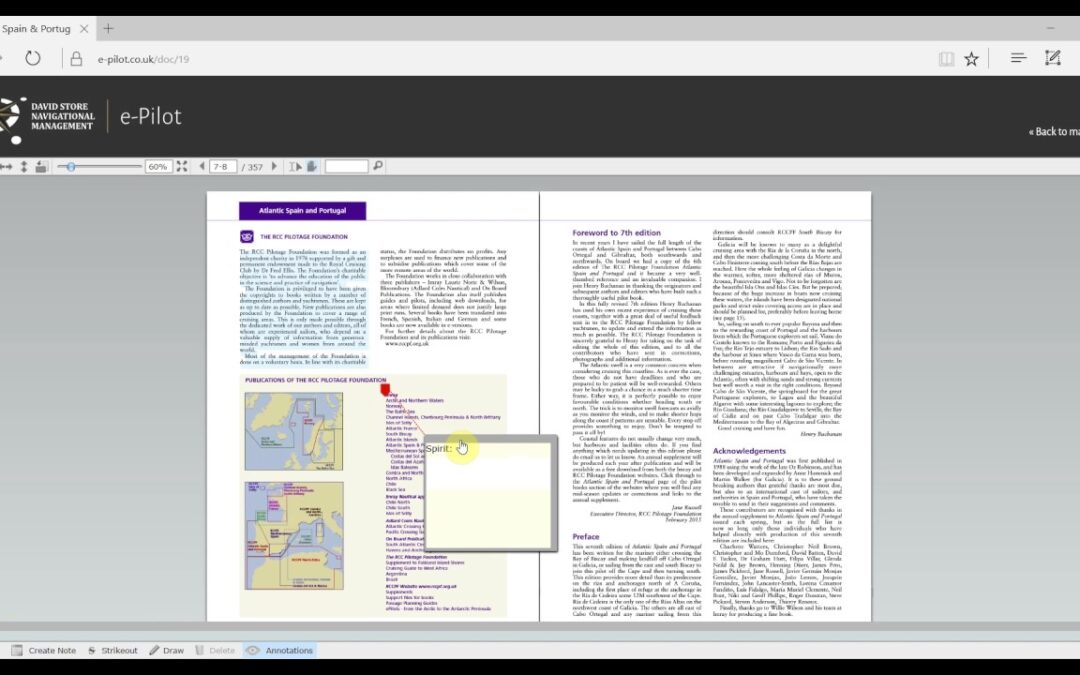Click the Back to main link
The height and width of the screenshot is (675, 1080).
coord(1054,132)
